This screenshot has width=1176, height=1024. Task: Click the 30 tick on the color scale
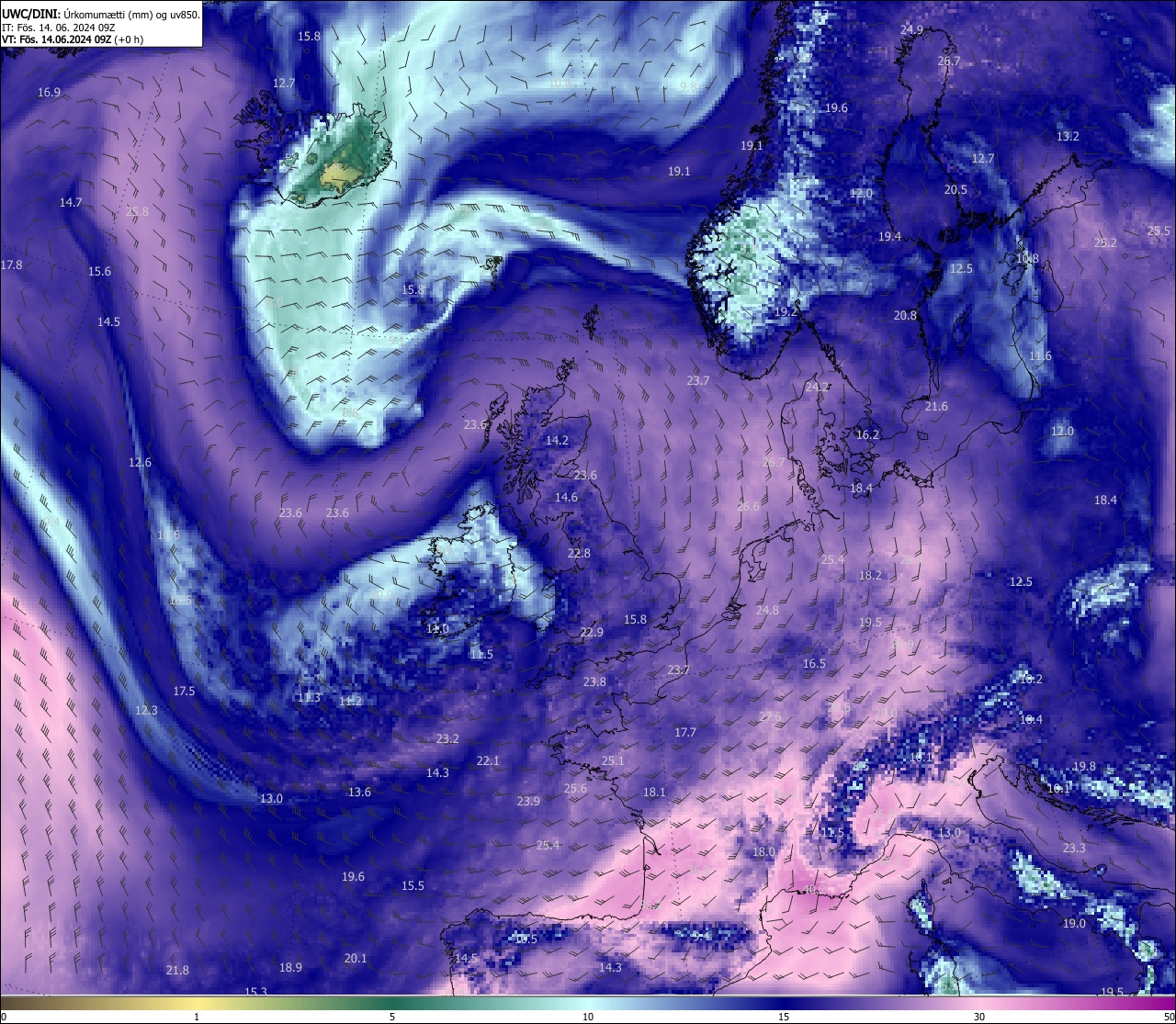pyautogui.click(x=979, y=1017)
